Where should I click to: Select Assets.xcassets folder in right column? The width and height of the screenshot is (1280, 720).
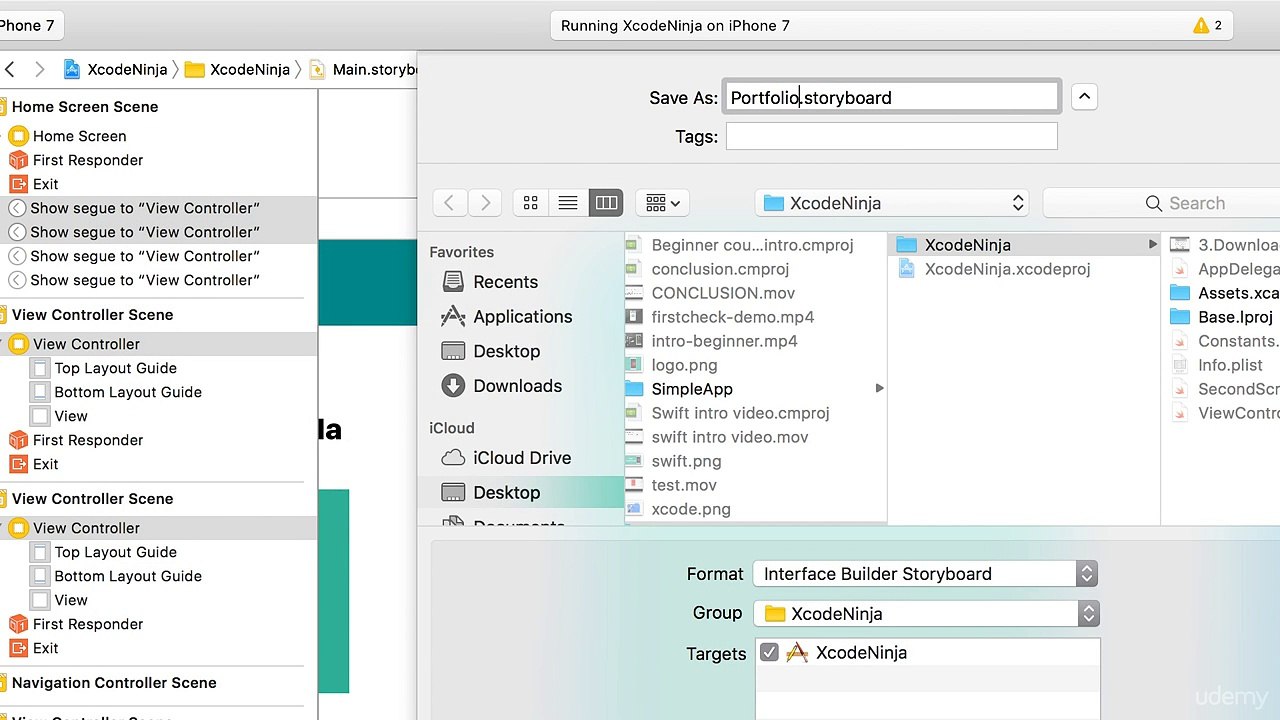point(1225,293)
